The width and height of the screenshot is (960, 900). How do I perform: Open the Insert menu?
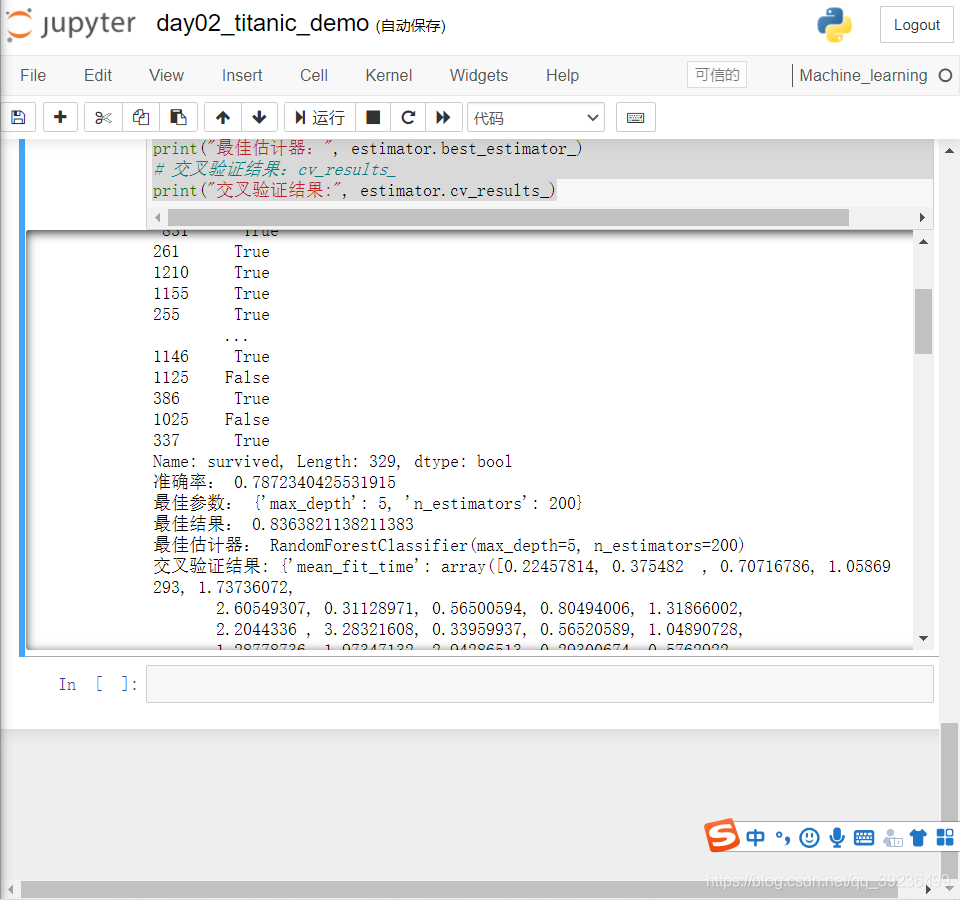[242, 75]
